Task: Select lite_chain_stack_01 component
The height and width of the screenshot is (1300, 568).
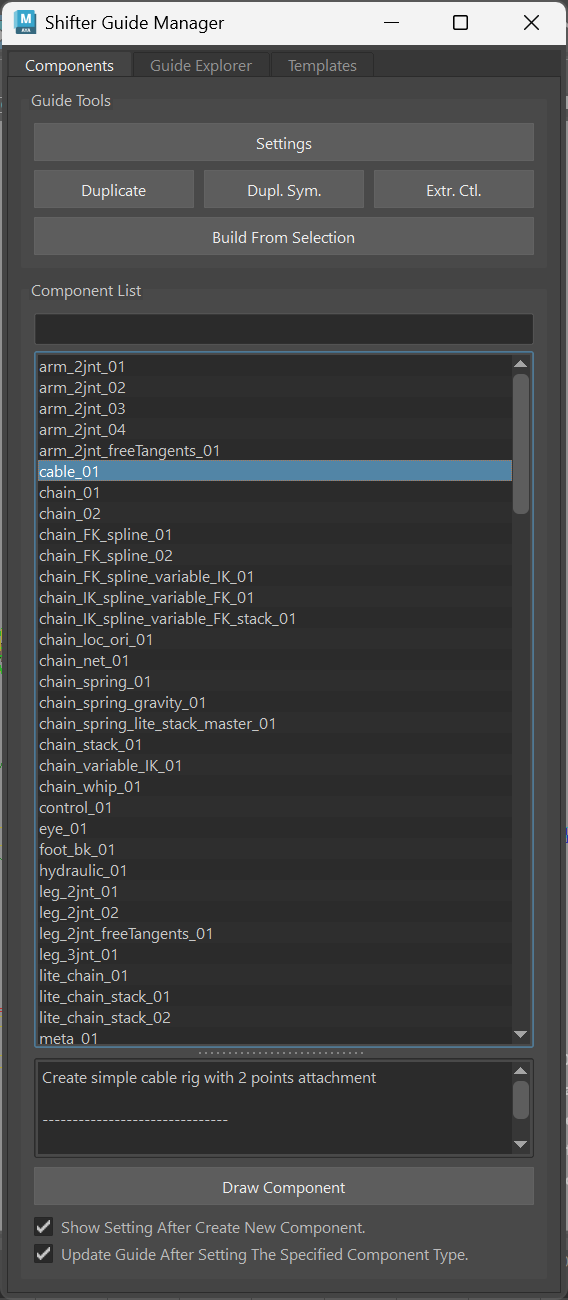Action: (x=274, y=997)
